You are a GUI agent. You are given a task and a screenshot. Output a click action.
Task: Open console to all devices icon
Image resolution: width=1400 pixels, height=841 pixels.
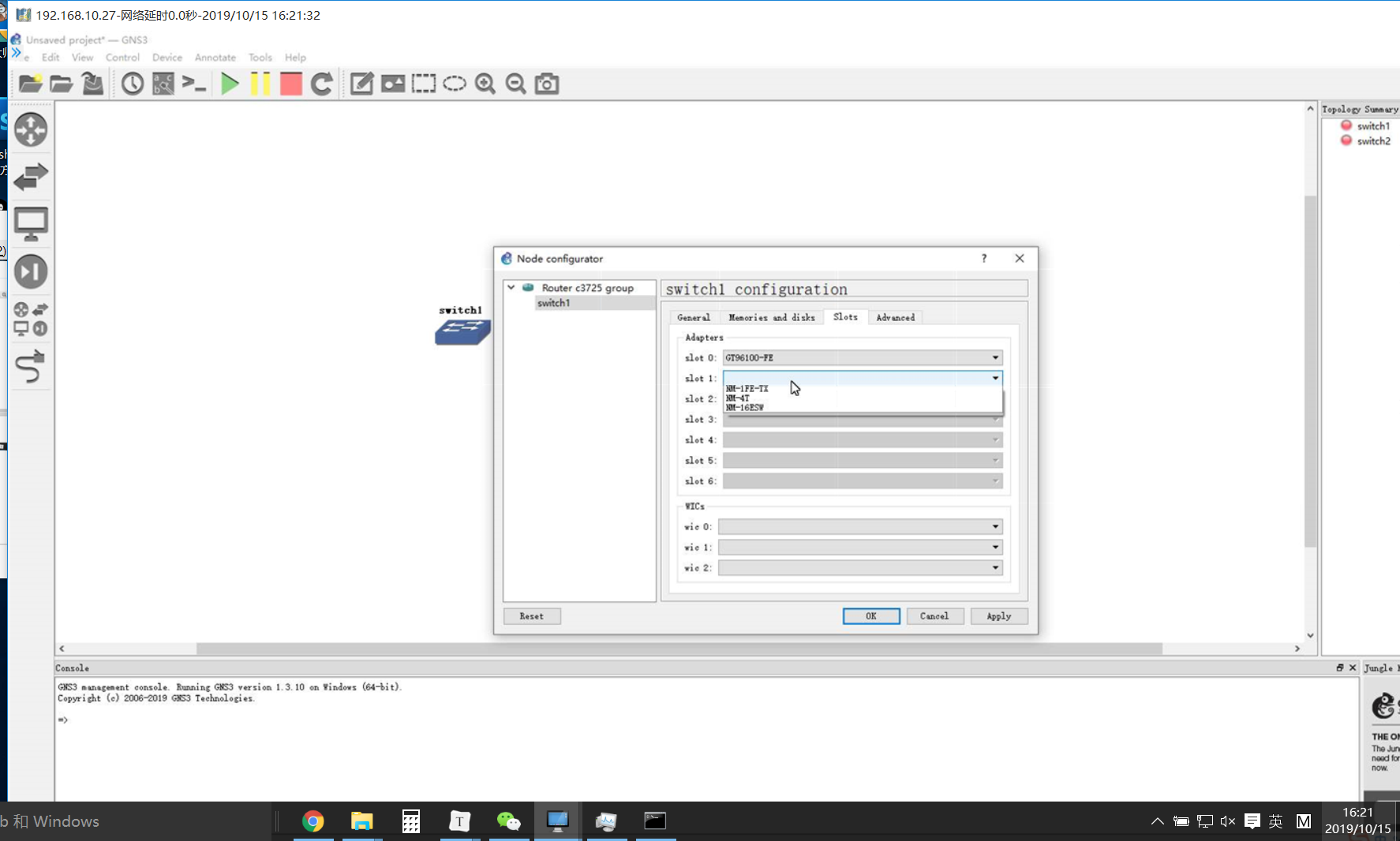(194, 84)
